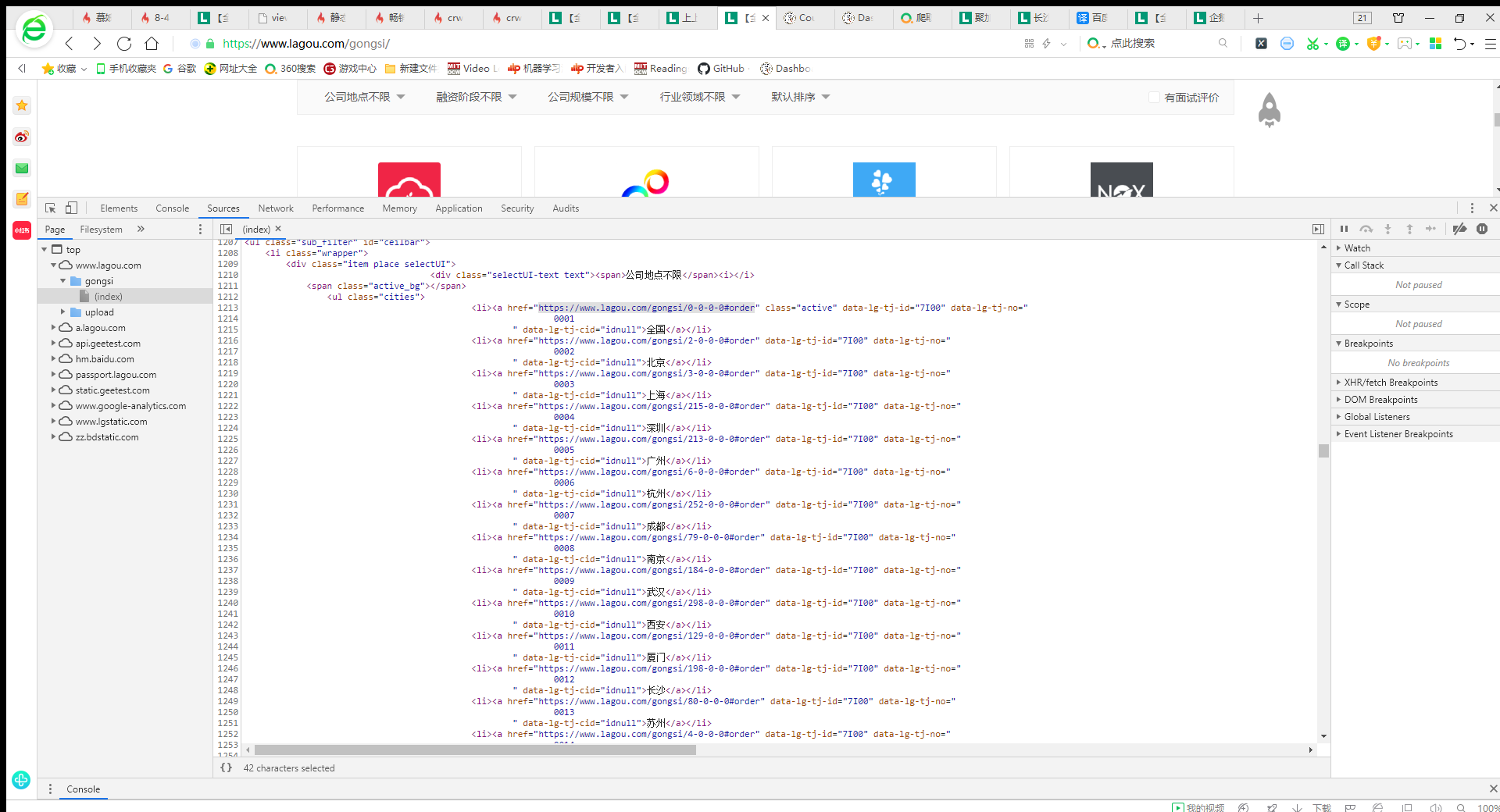
Task: Expand the a.lagou.com domain
Action: pyautogui.click(x=54, y=328)
